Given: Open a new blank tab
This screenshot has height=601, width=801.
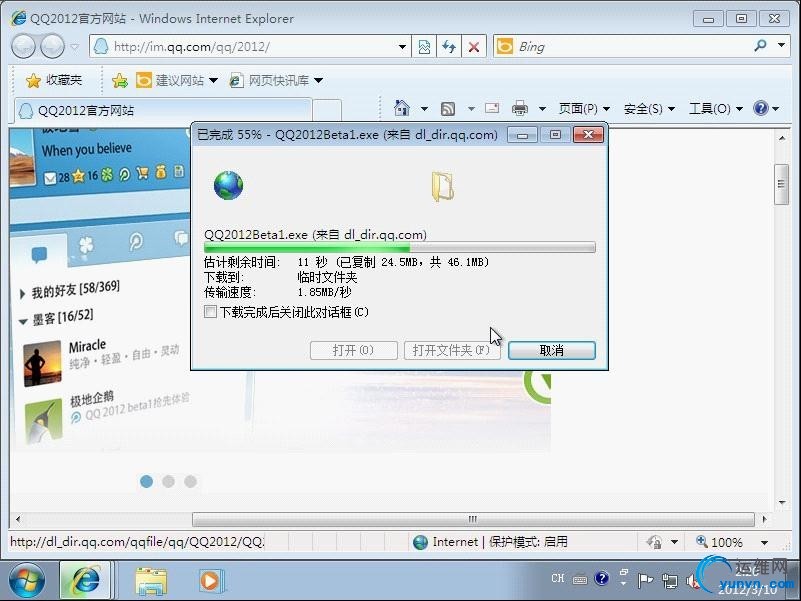Looking at the screenshot, I should (x=327, y=110).
